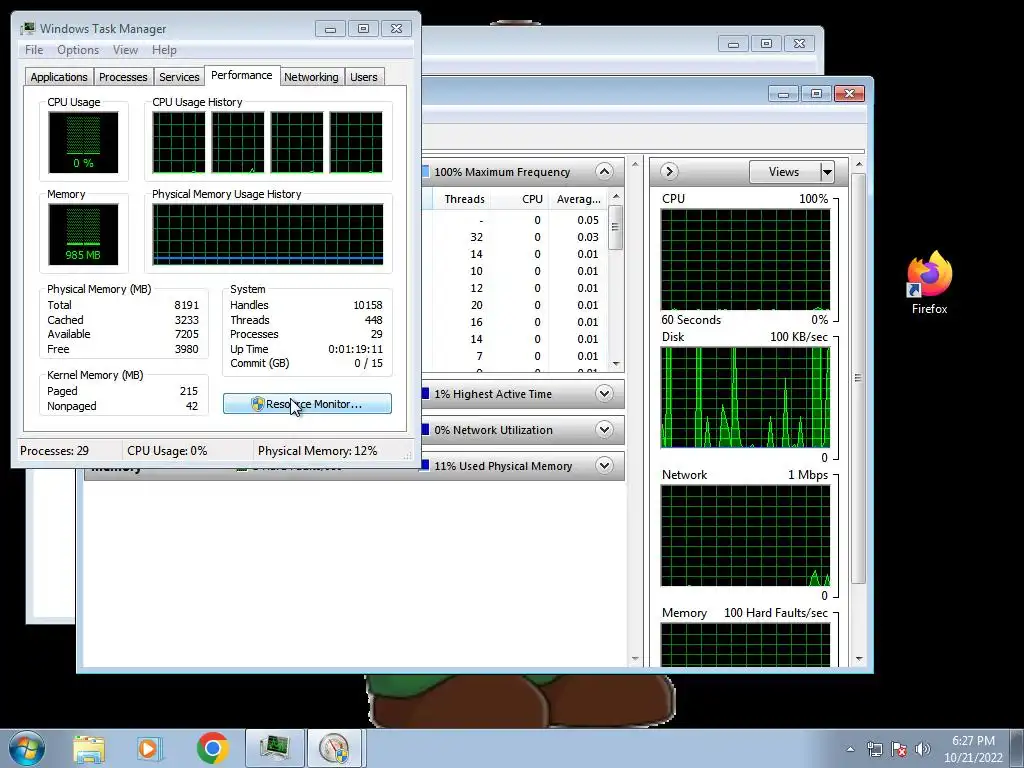The height and width of the screenshot is (768, 1024).
Task: Open the Options menu in Task Manager
Action: [x=78, y=50]
